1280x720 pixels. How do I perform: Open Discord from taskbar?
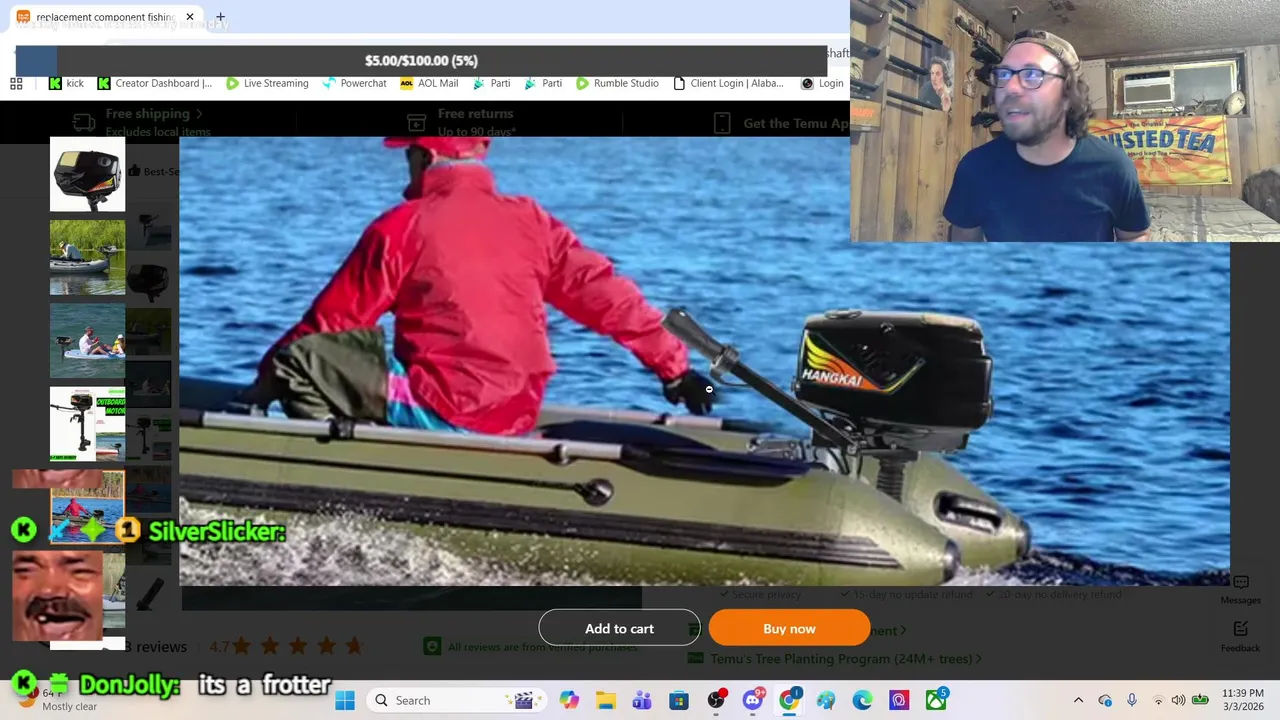pyautogui.click(x=753, y=700)
